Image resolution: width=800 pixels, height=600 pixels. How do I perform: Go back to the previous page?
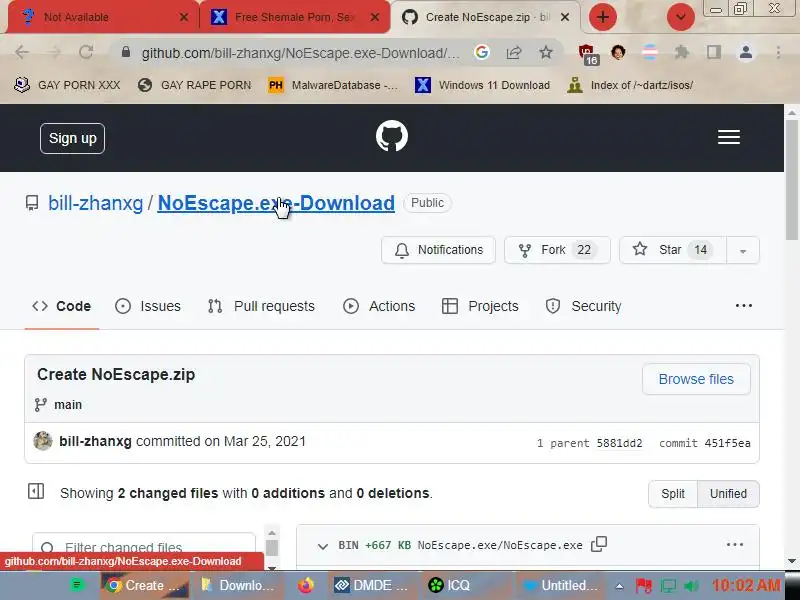coord(21,52)
